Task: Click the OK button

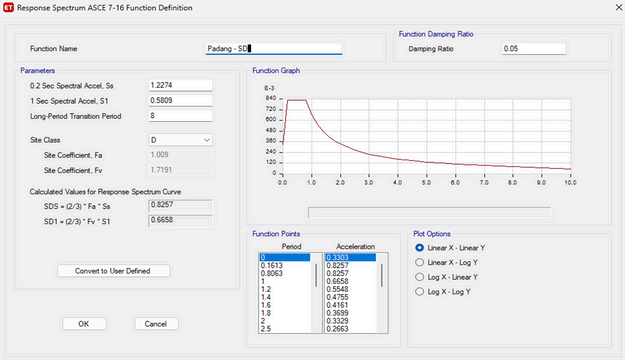Action: [84, 324]
